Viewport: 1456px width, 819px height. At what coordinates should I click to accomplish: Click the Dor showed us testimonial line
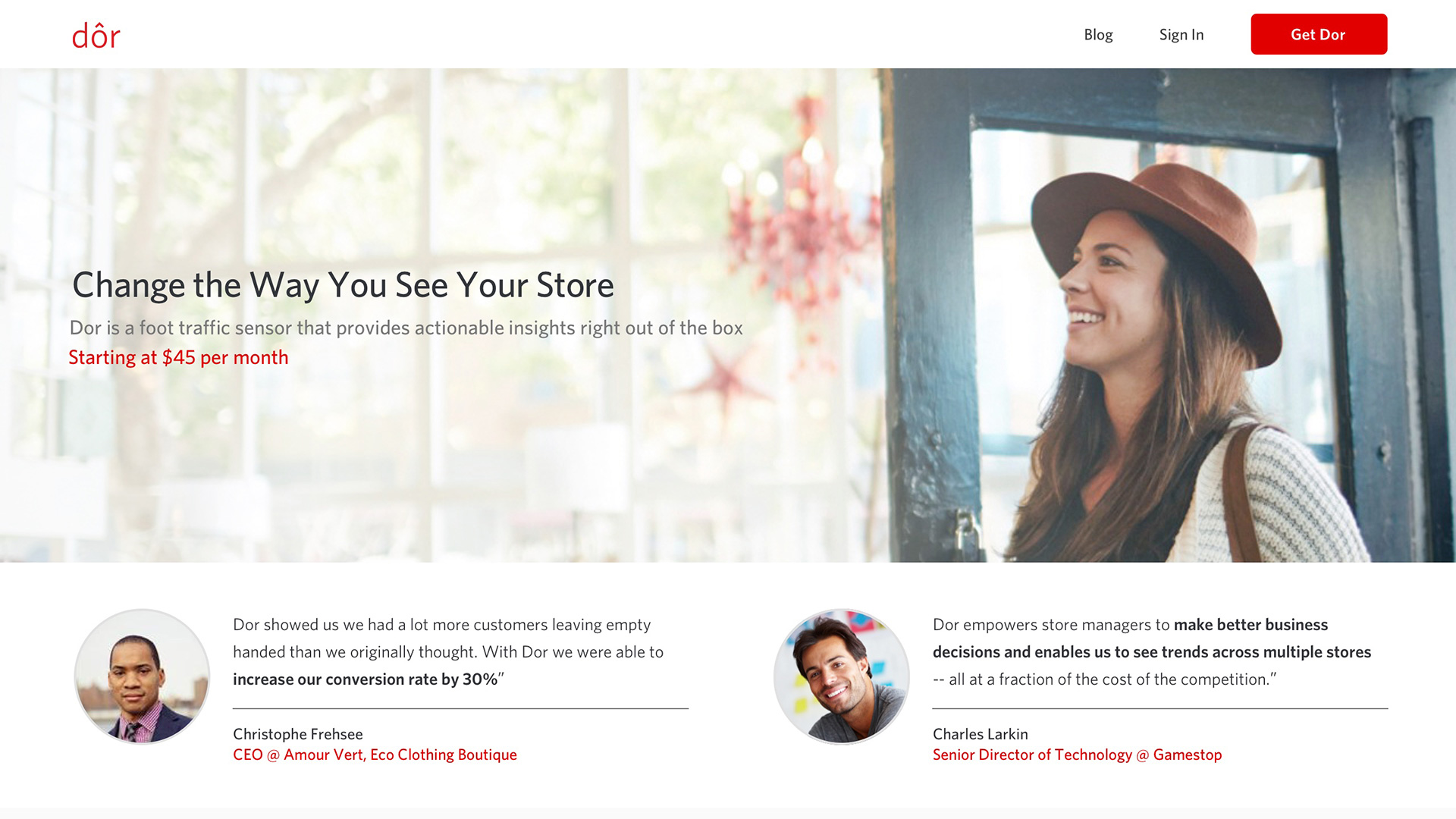point(441,625)
